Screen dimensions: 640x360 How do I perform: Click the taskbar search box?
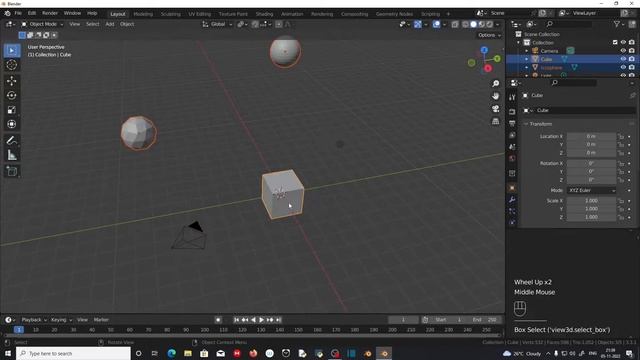(x=73, y=353)
